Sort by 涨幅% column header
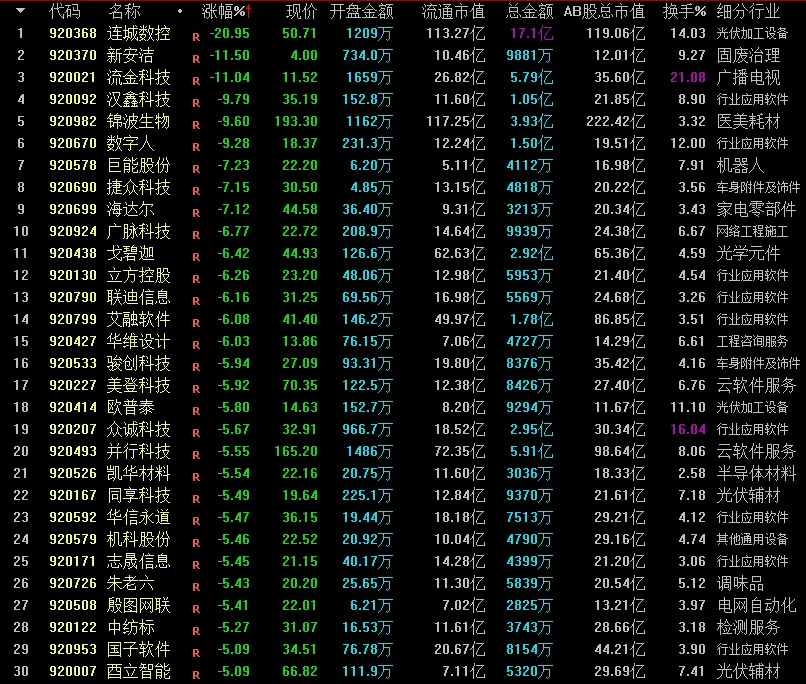Screen dimensions: 806x684 click(226, 11)
